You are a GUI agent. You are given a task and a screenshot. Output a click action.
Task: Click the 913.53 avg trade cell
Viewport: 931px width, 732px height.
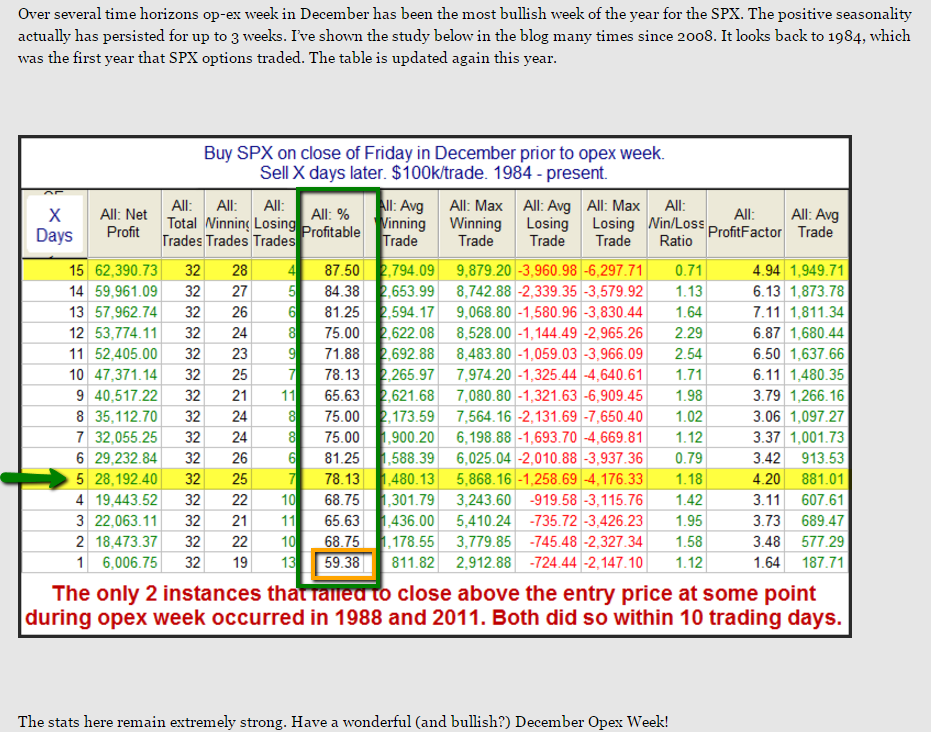click(822, 458)
